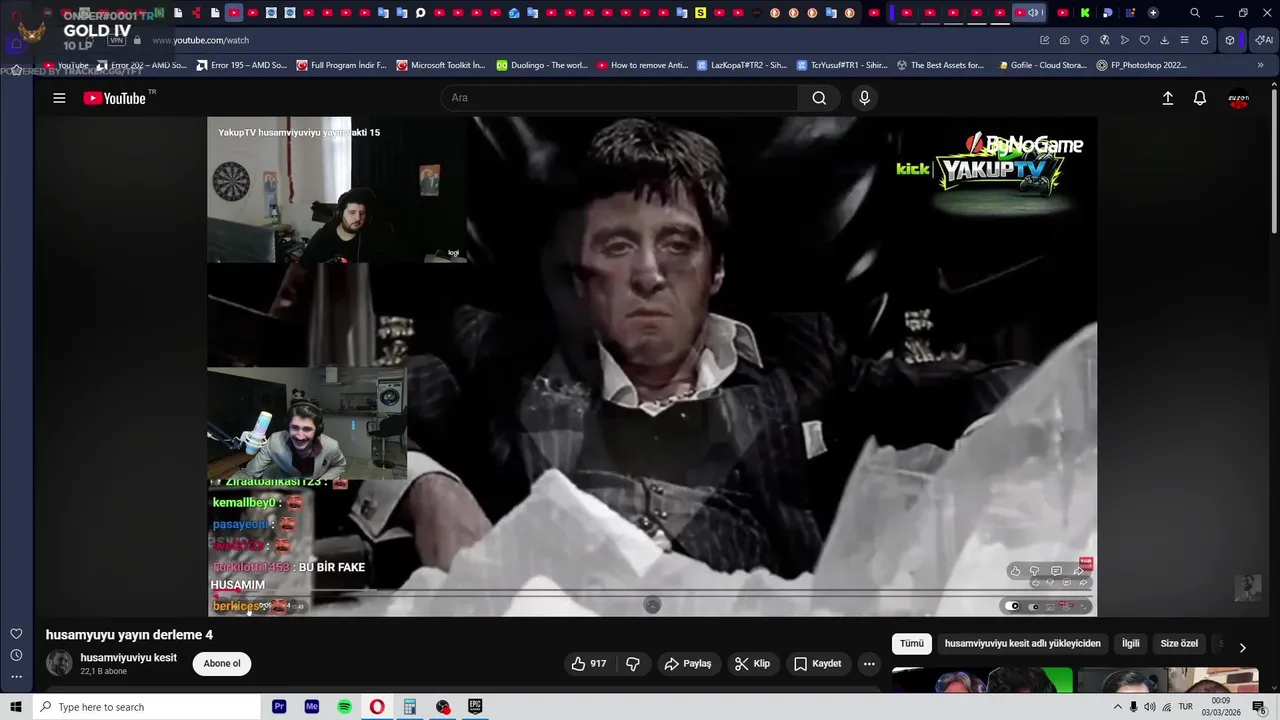
Task: Open the husamviyuviyu kesit channel name link
Action: (x=128, y=658)
